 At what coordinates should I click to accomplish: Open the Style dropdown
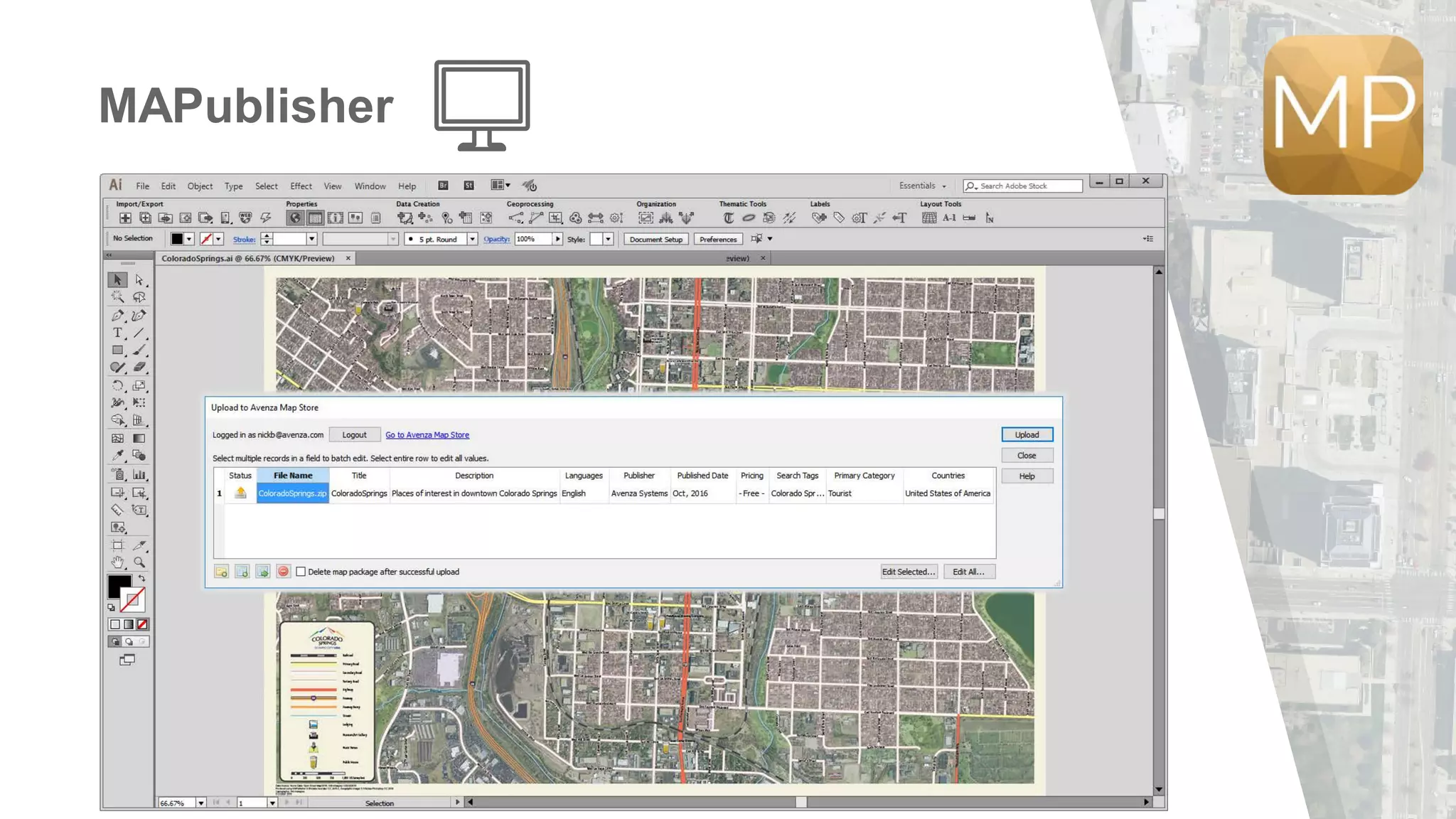[x=608, y=240]
